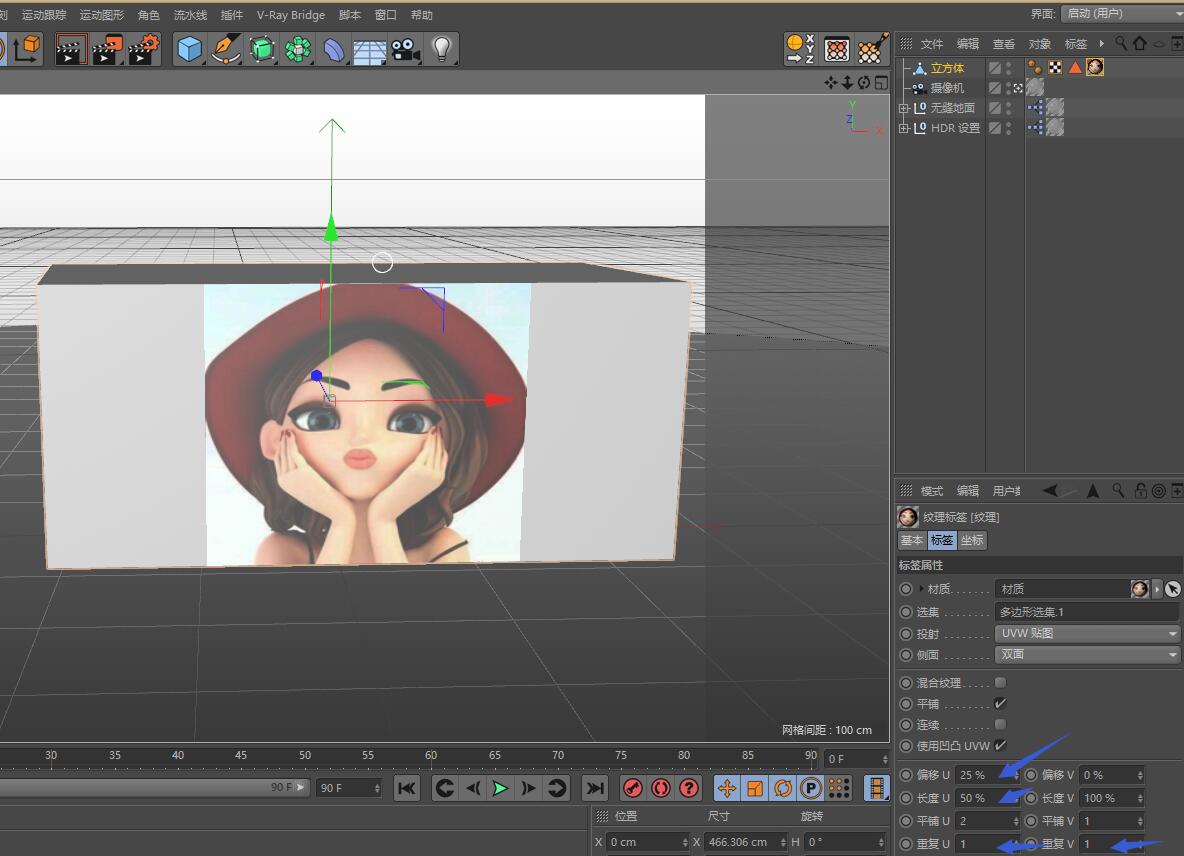Jump to the end frame
This screenshot has width=1184, height=856.
pyautogui.click(x=595, y=789)
